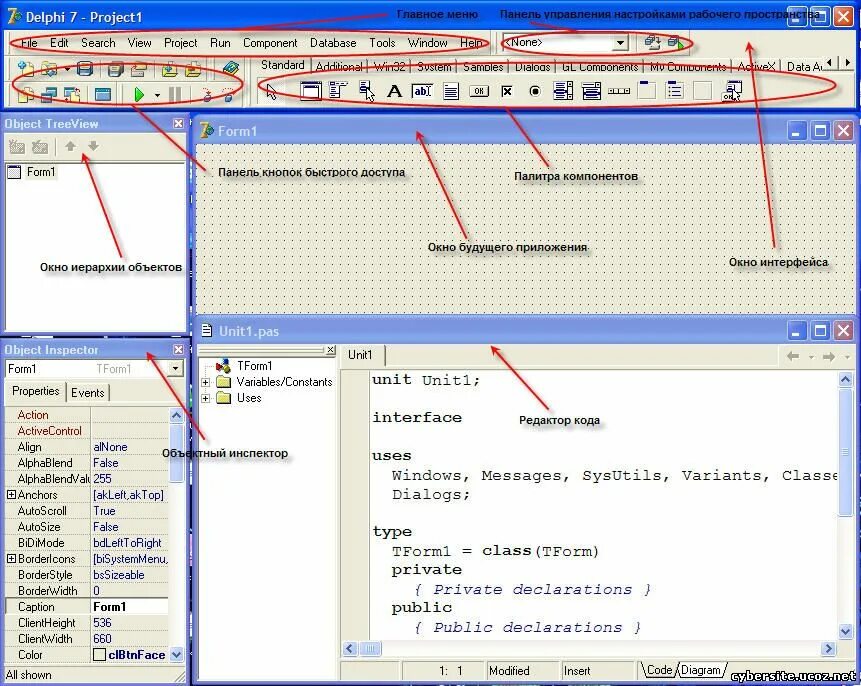Select Form1 in Object TreeView
This screenshot has width=861, height=686.
(41, 172)
